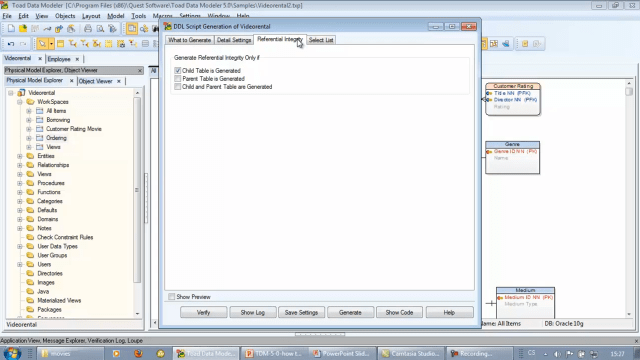Select the Genre entity header
This screenshot has width=640, height=360.
[512, 144]
